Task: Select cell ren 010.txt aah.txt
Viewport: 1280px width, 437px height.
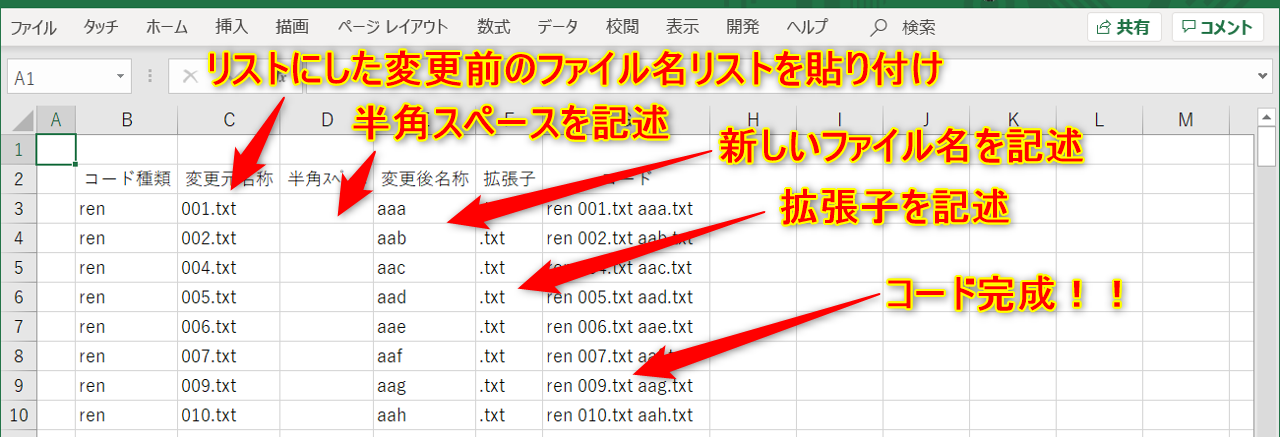Action: coord(626,415)
